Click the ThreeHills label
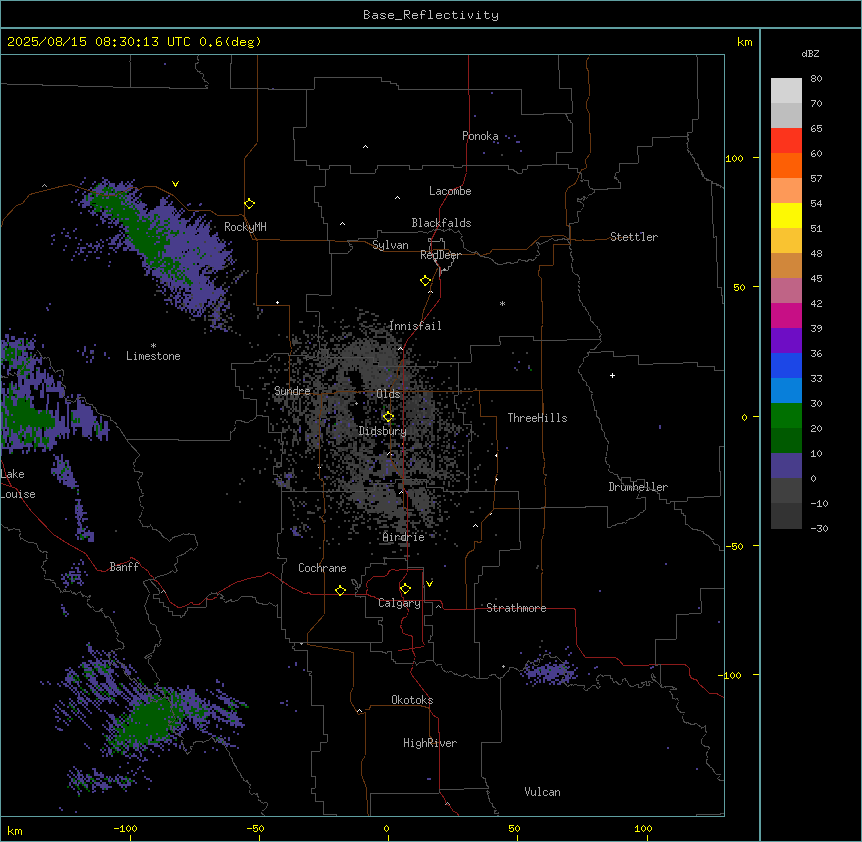This screenshot has height=842, width=862. 537,418
